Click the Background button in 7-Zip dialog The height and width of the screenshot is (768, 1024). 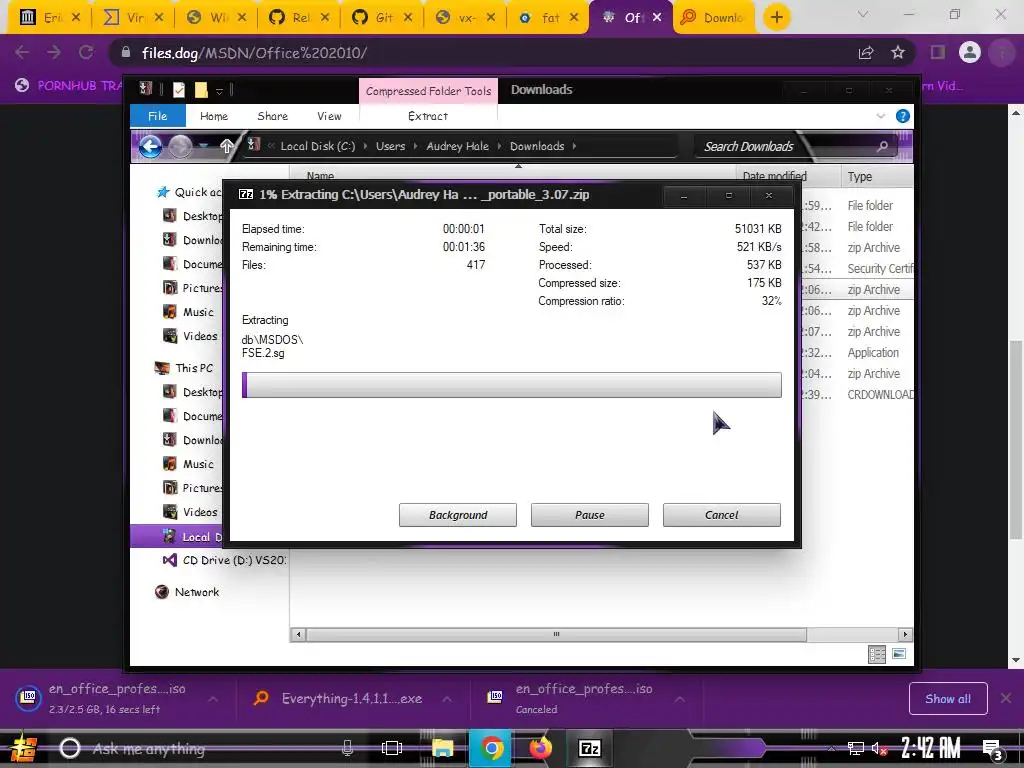pyautogui.click(x=458, y=515)
